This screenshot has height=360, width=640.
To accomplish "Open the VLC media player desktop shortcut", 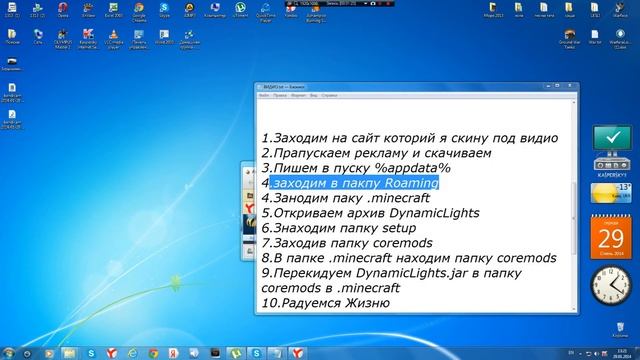I will click(113, 38).
